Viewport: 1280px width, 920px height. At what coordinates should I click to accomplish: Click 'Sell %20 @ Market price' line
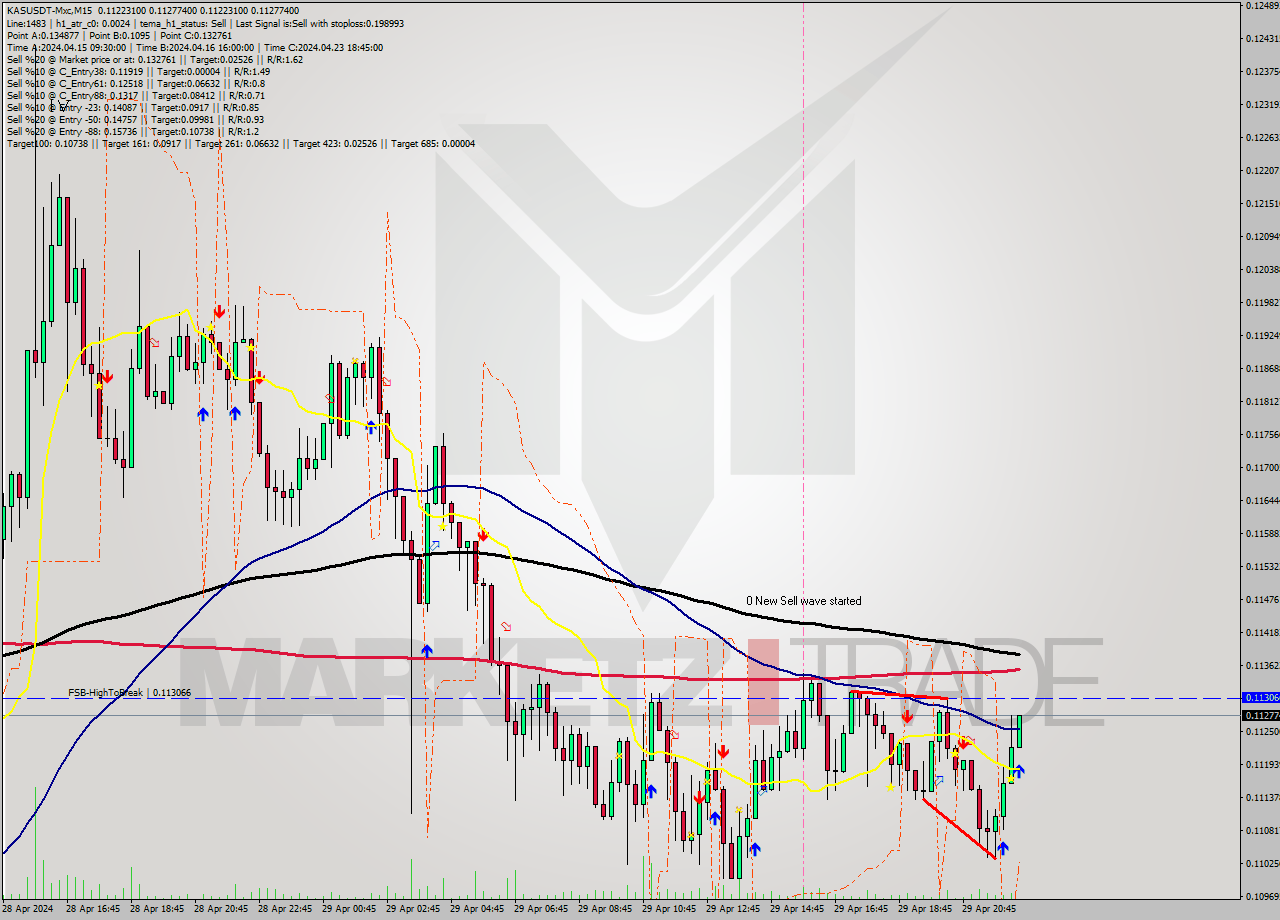154,58
